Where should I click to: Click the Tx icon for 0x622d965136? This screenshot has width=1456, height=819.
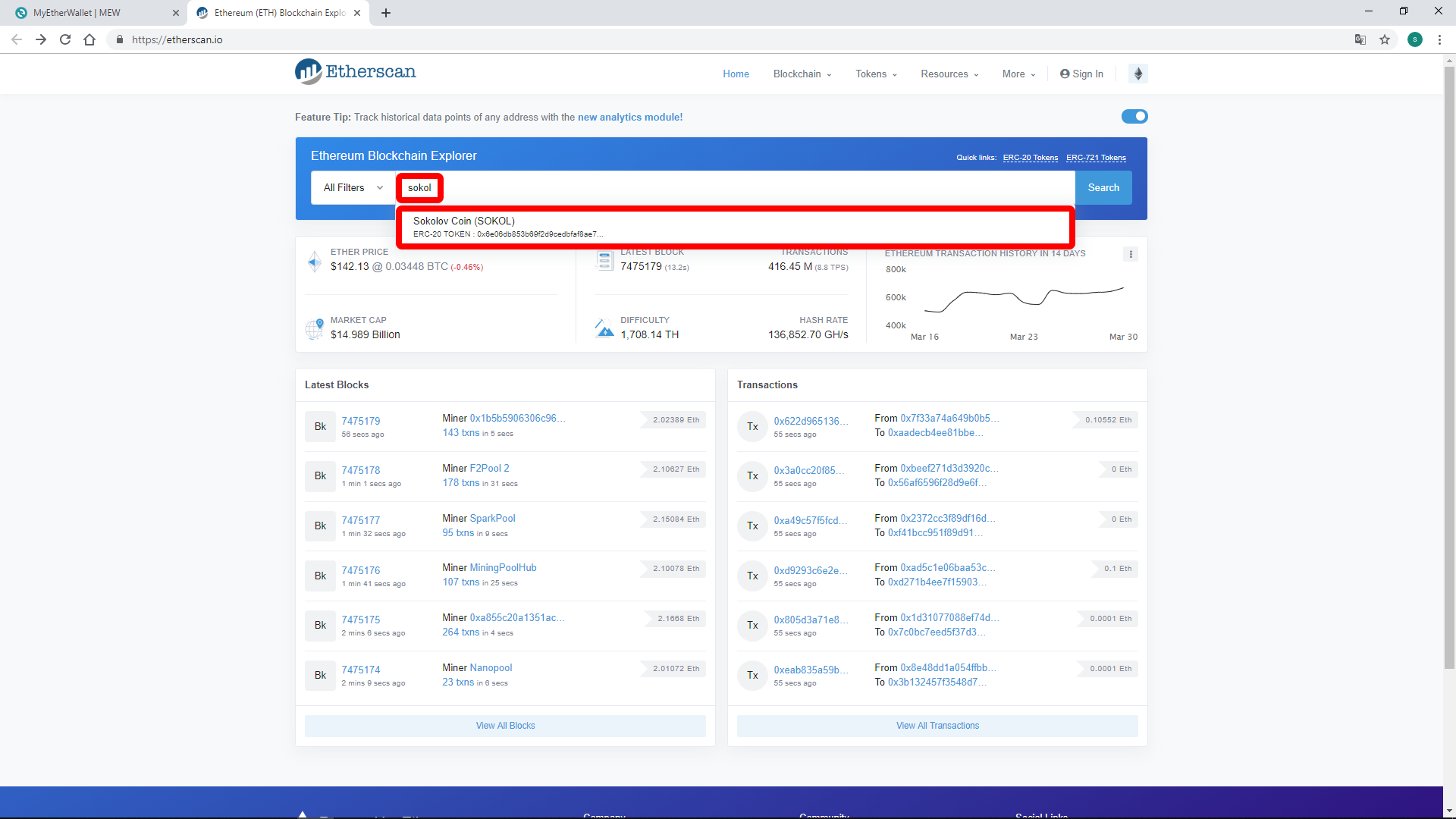752,427
